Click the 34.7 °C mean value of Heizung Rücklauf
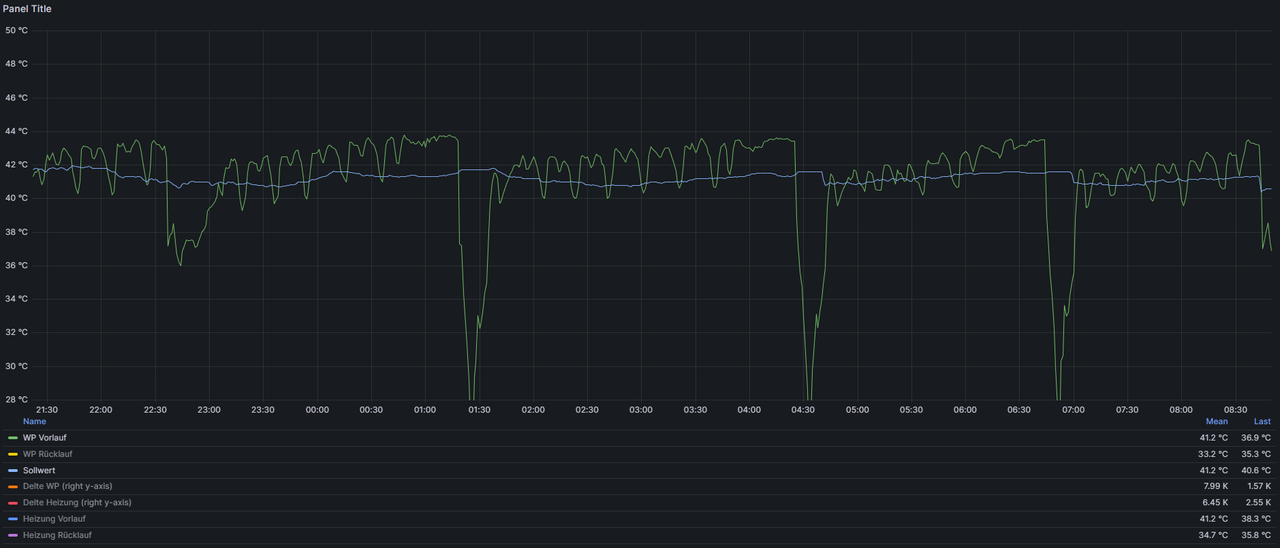Screen dimensions: 1280x548 [x=1213, y=535]
